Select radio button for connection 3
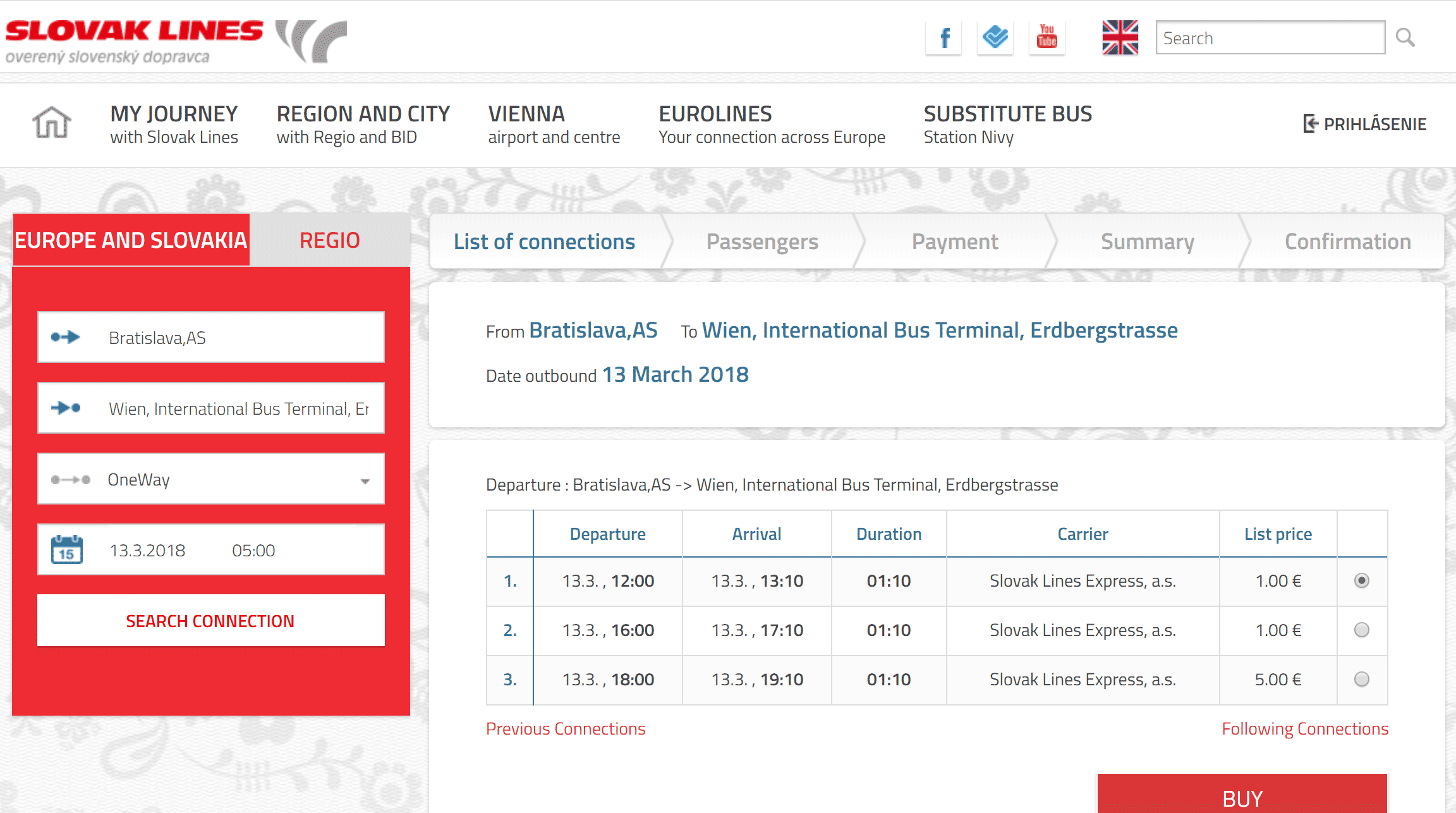 pos(1362,679)
